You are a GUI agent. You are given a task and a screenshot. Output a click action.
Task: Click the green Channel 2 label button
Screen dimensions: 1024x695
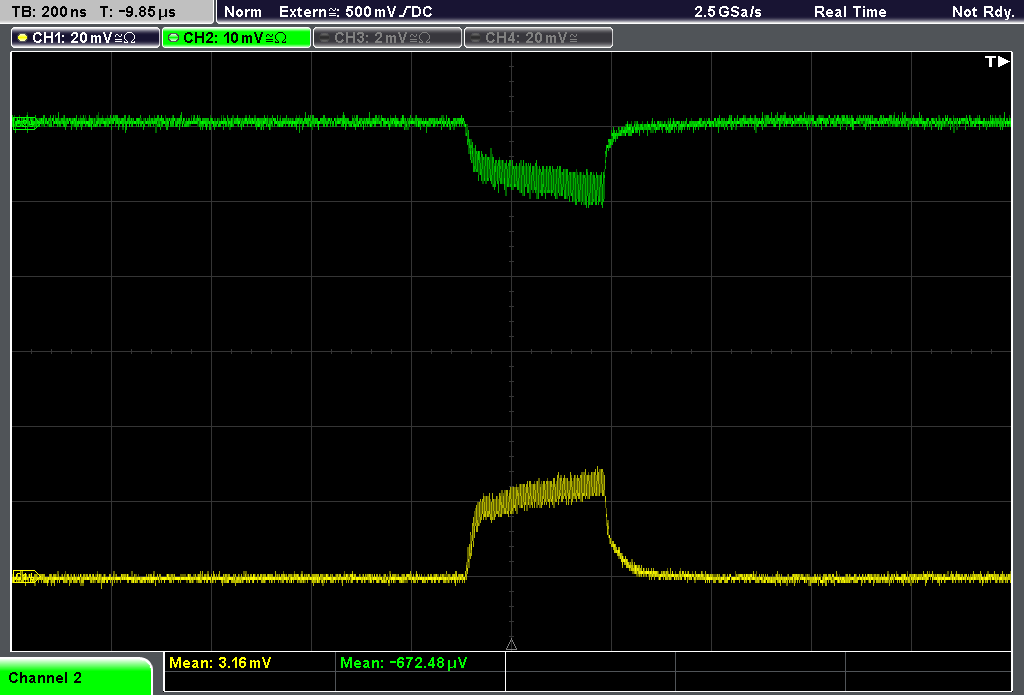[76, 677]
